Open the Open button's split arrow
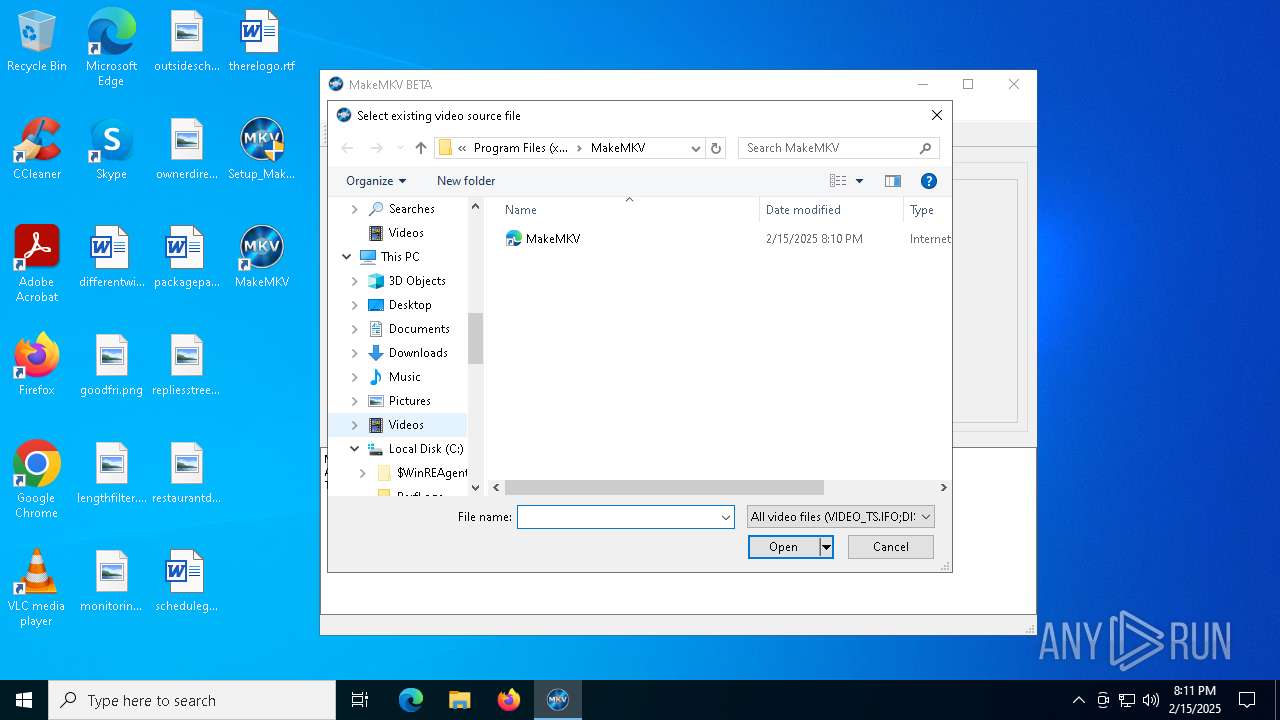 pos(826,547)
